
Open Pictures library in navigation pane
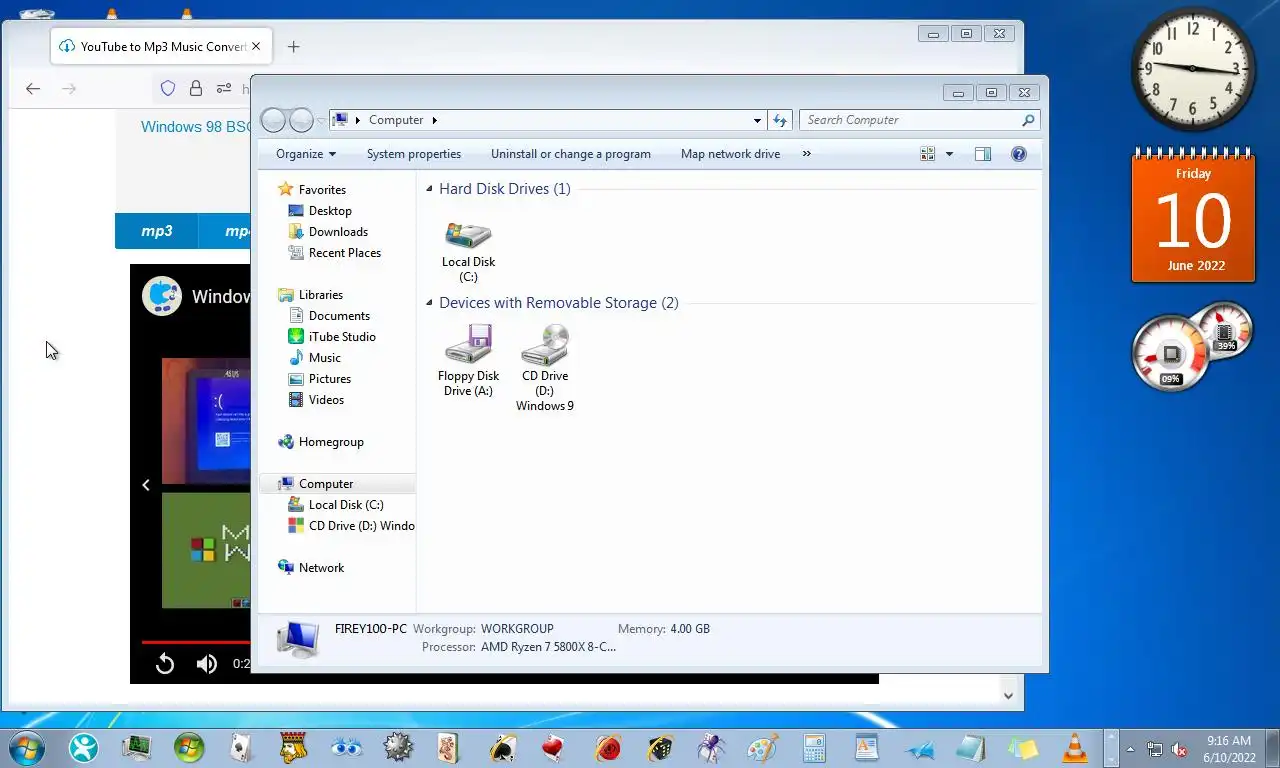click(x=330, y=379)
